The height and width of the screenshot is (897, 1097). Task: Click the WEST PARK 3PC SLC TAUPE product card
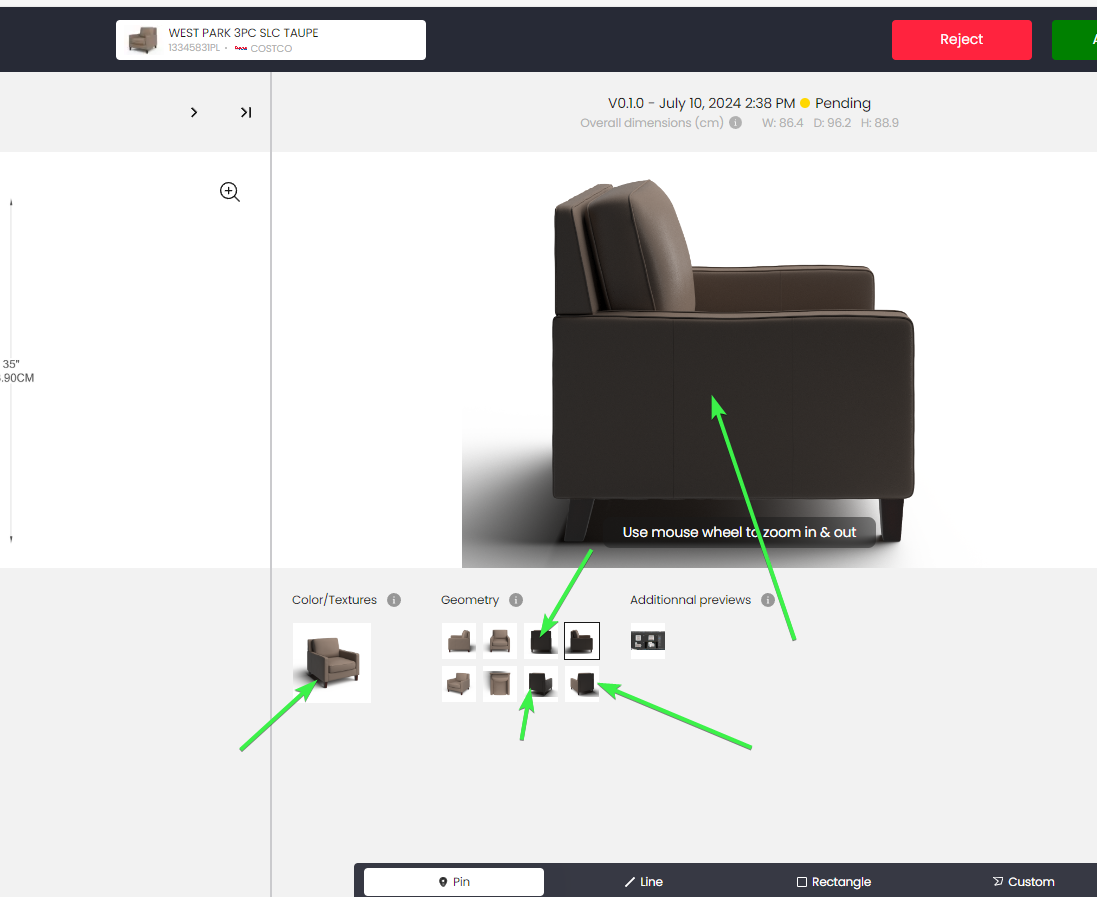(x=271, y=40)
